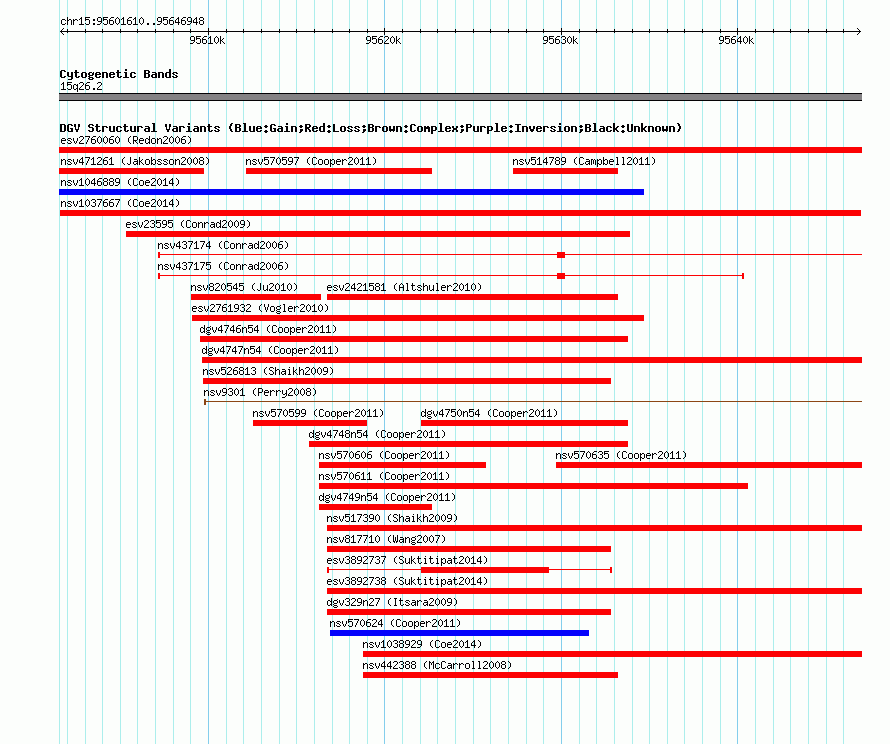
Task: Click the nsv437175 inner block marker
Action: (561, 276)
